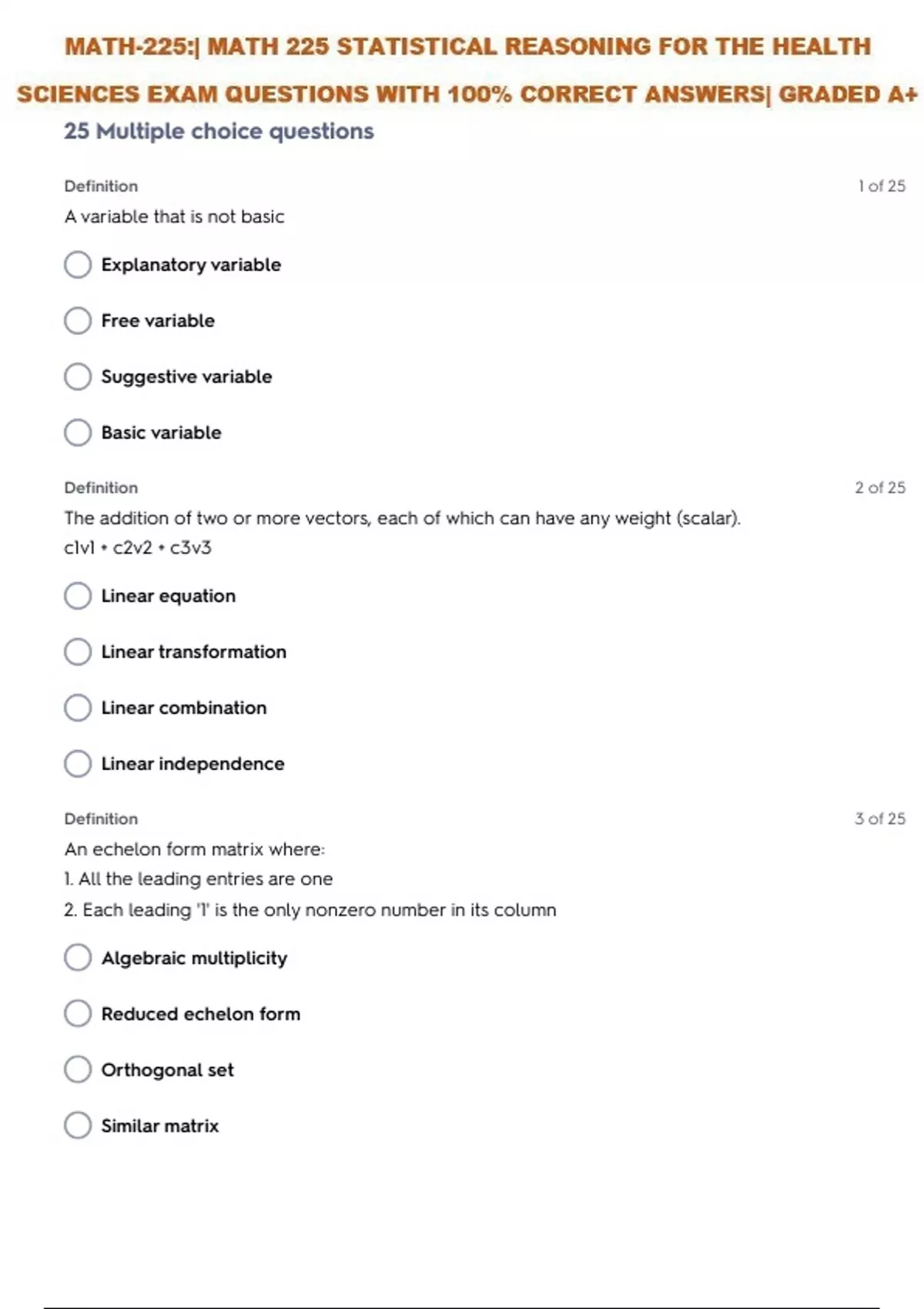Choose the 'Free variable' answer

click(x=78, y=320)
